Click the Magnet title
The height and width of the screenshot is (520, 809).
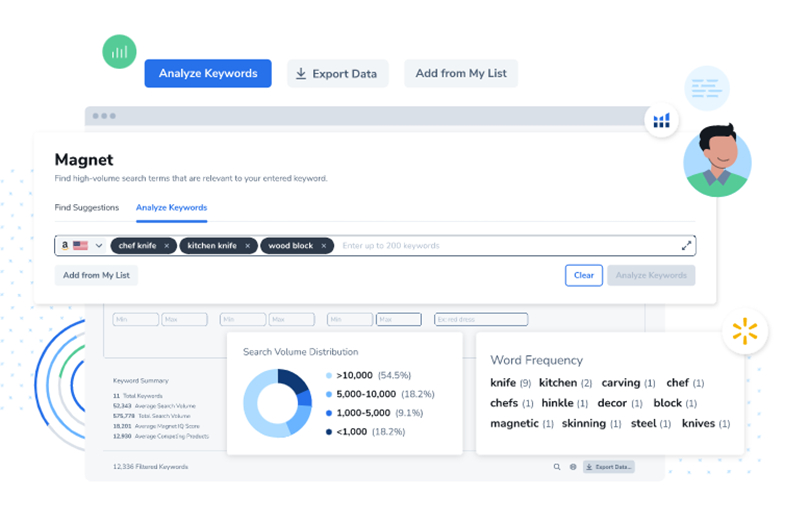pos(84,160)
